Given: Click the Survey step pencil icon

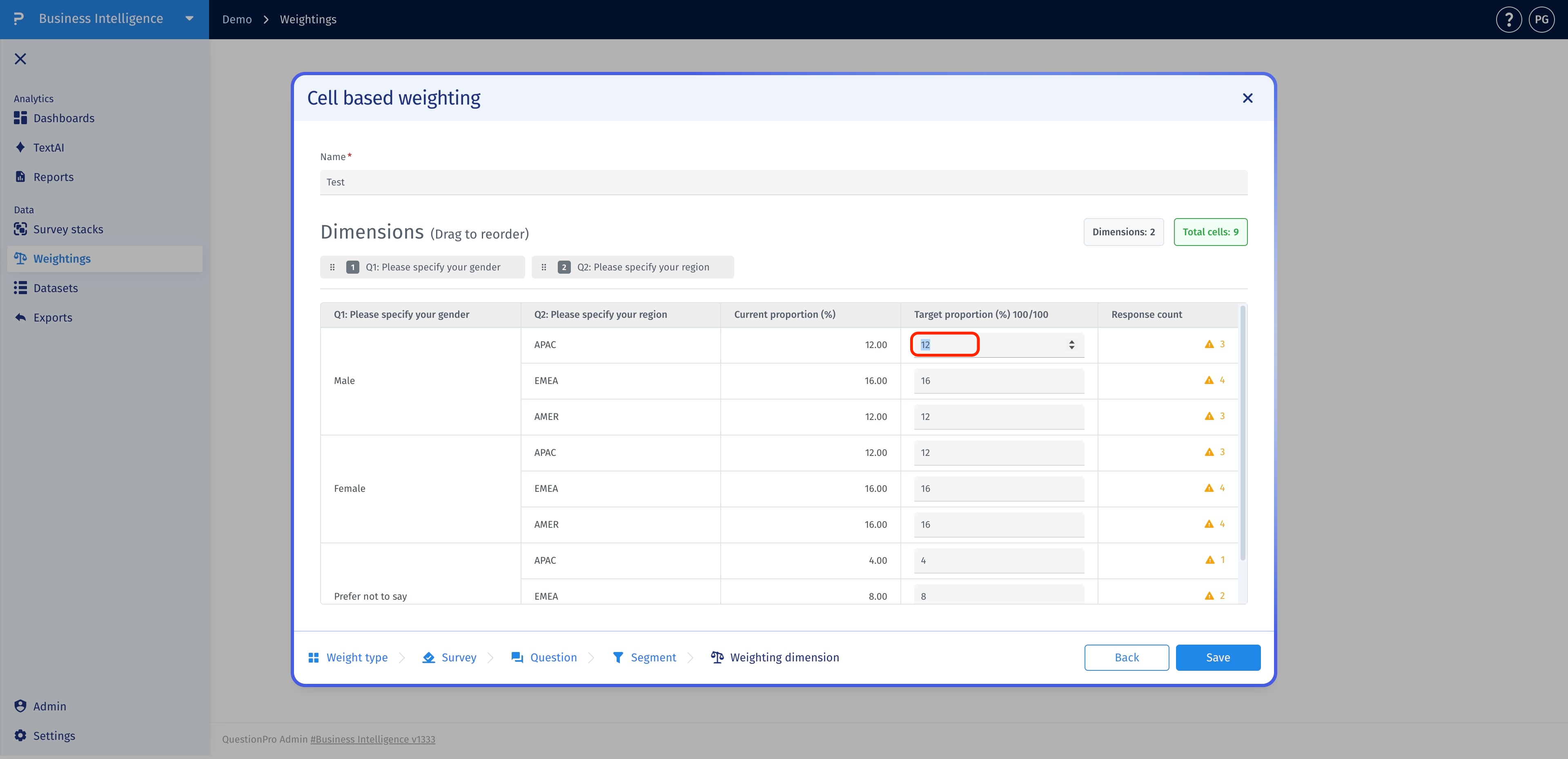Looking at the screenshot, I should tap(428, 657).
